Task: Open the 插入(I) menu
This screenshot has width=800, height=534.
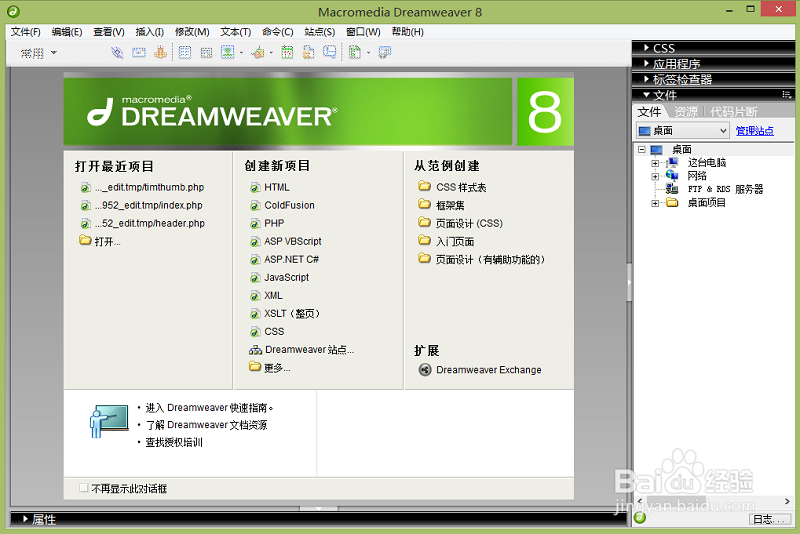Action: (149, 32)
